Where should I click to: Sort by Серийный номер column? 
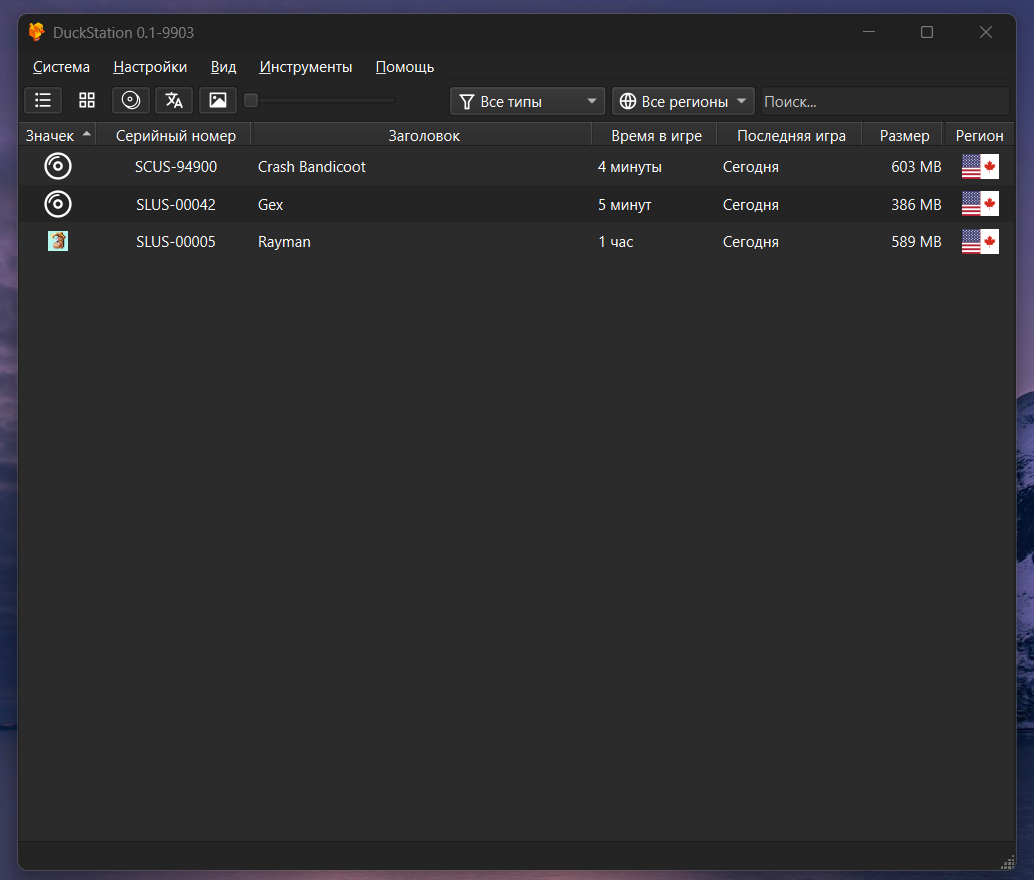pos(175,136)
